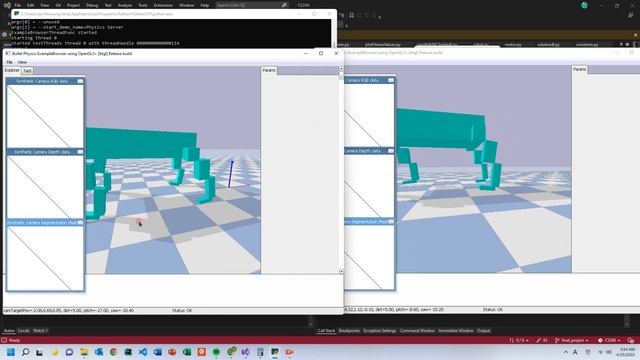
Task: Switch to Call Stack tab
Action: click(x=326, y=331)
